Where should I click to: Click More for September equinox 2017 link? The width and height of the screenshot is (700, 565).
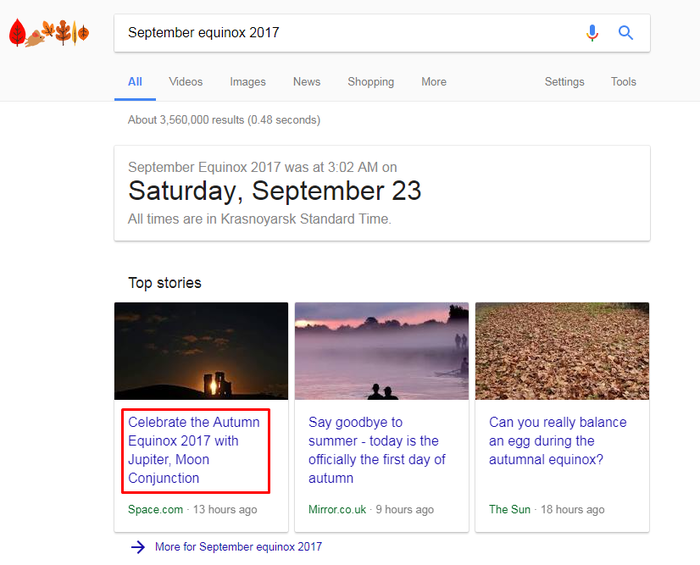[x=238, y=547]
